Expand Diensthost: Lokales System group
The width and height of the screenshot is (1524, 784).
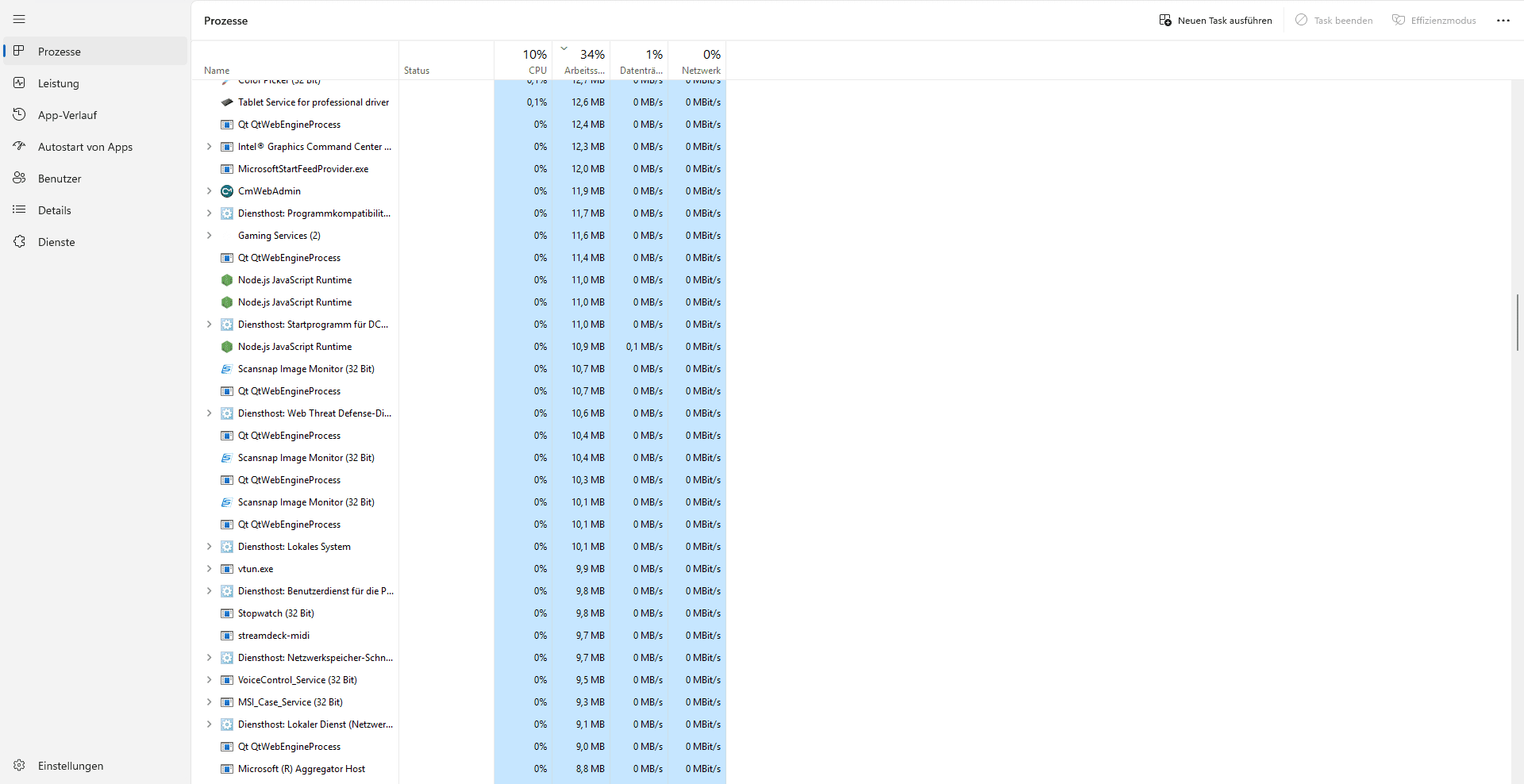210,547
